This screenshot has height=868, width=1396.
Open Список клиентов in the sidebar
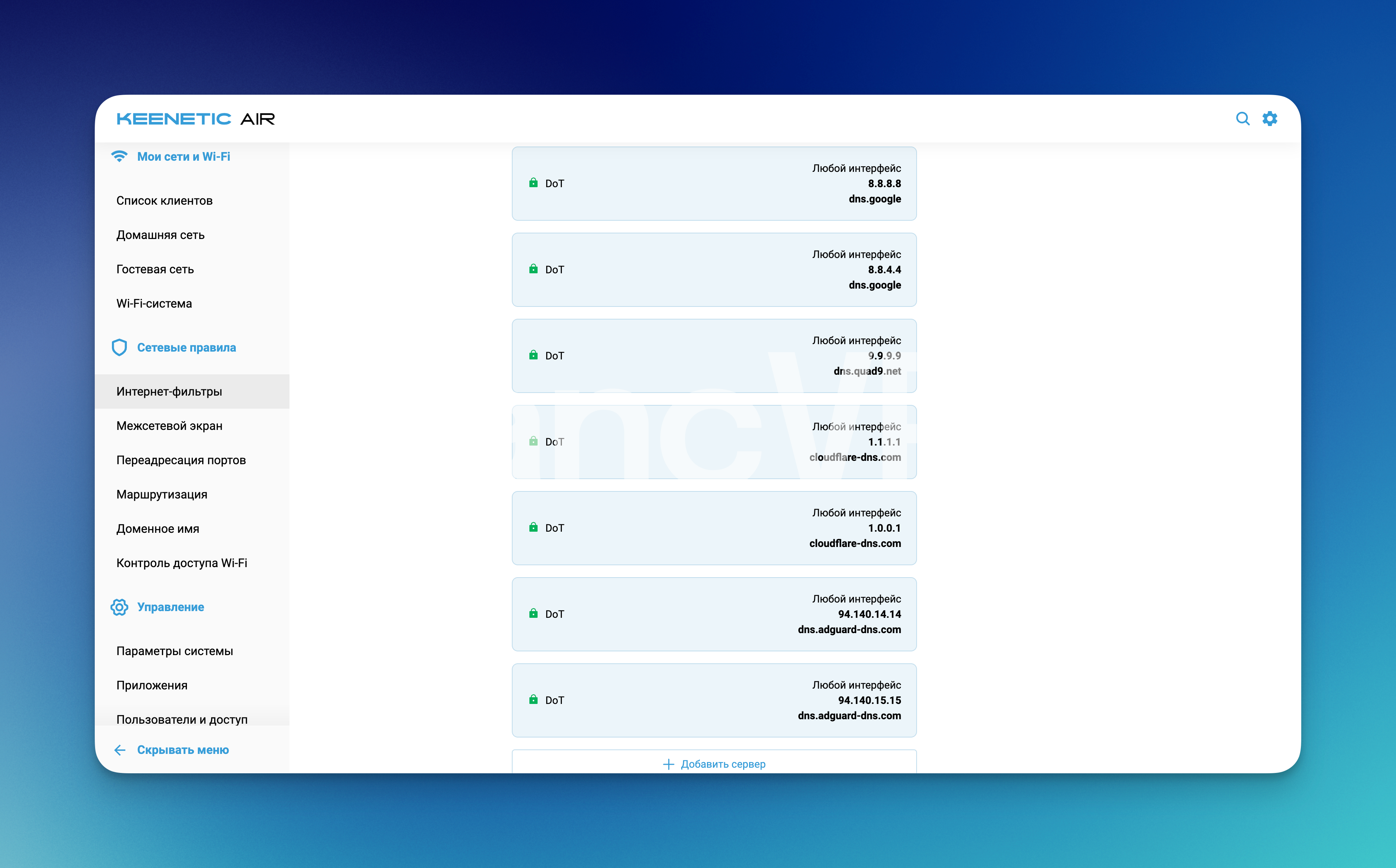164,201
